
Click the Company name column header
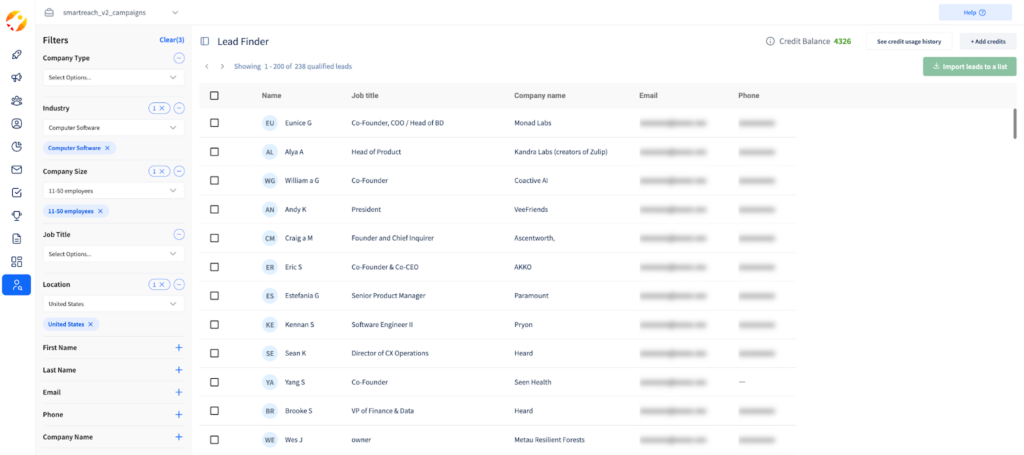pyautogui.click(x=539, y=95)
